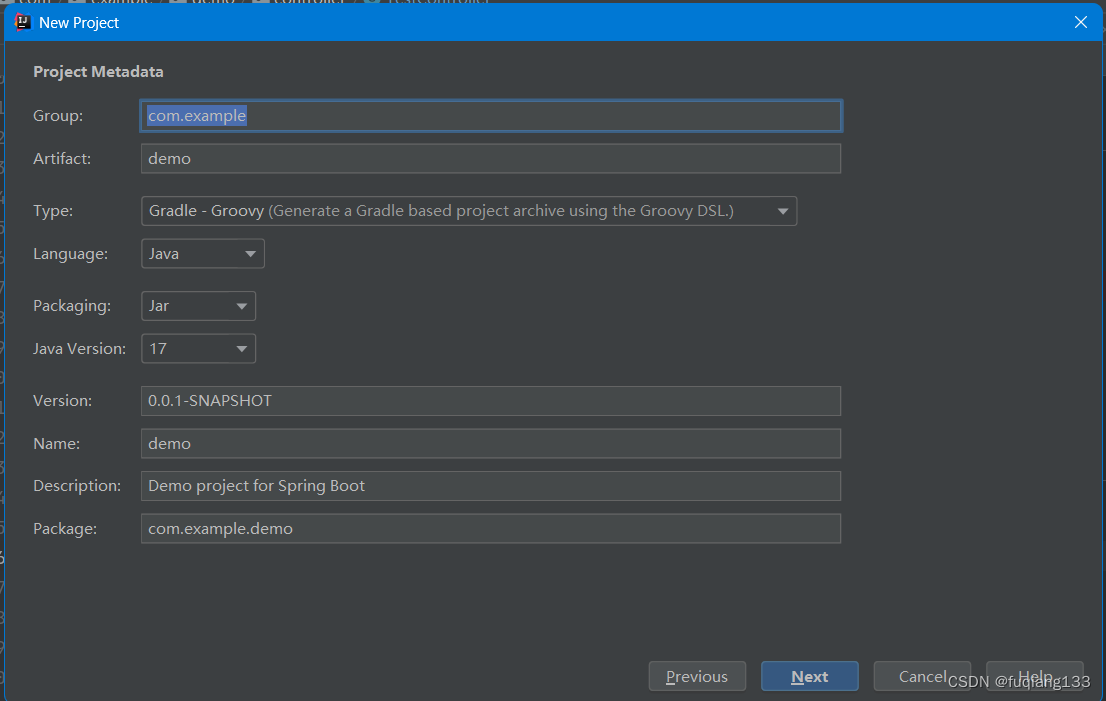
Task: Click the Package field com.example.demo
Action: [x=491, y=529]
